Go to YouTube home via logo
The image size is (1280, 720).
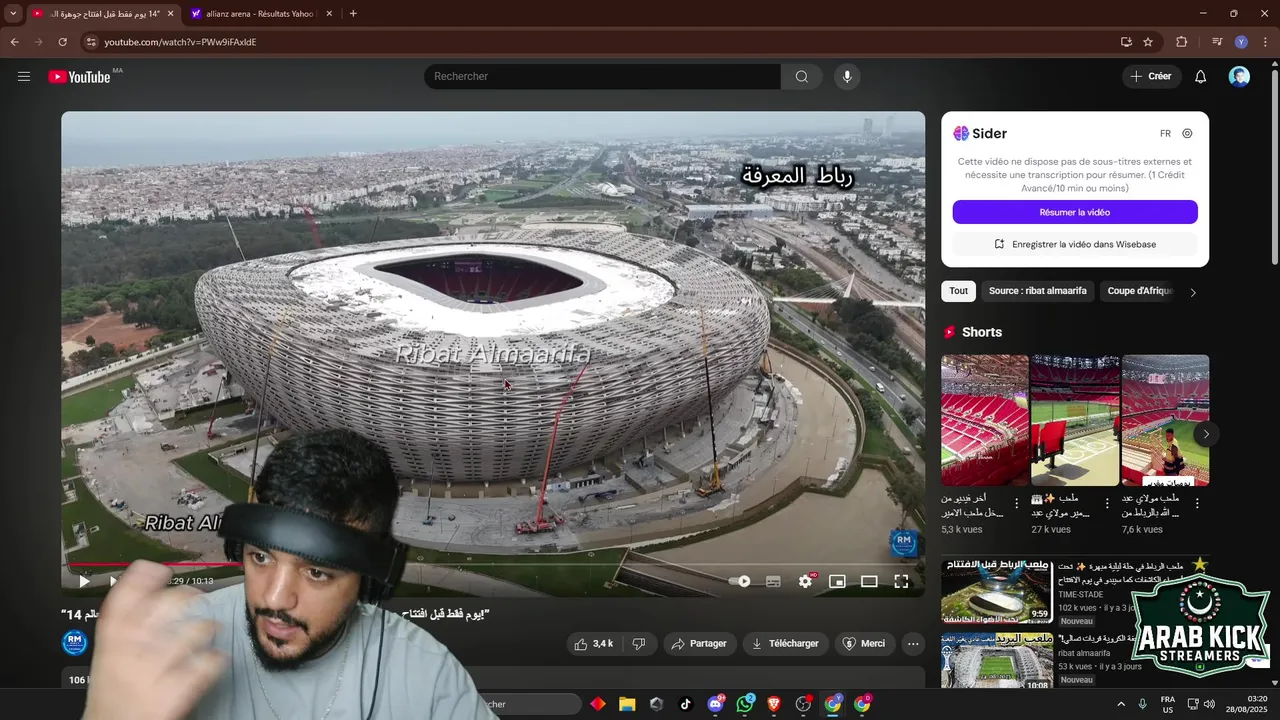click(x=79, y=77)
